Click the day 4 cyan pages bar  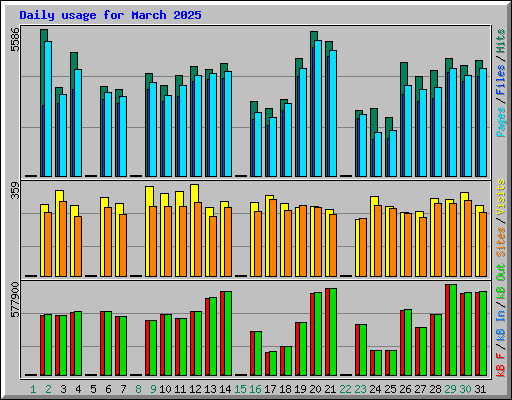[x=78, y=123]
